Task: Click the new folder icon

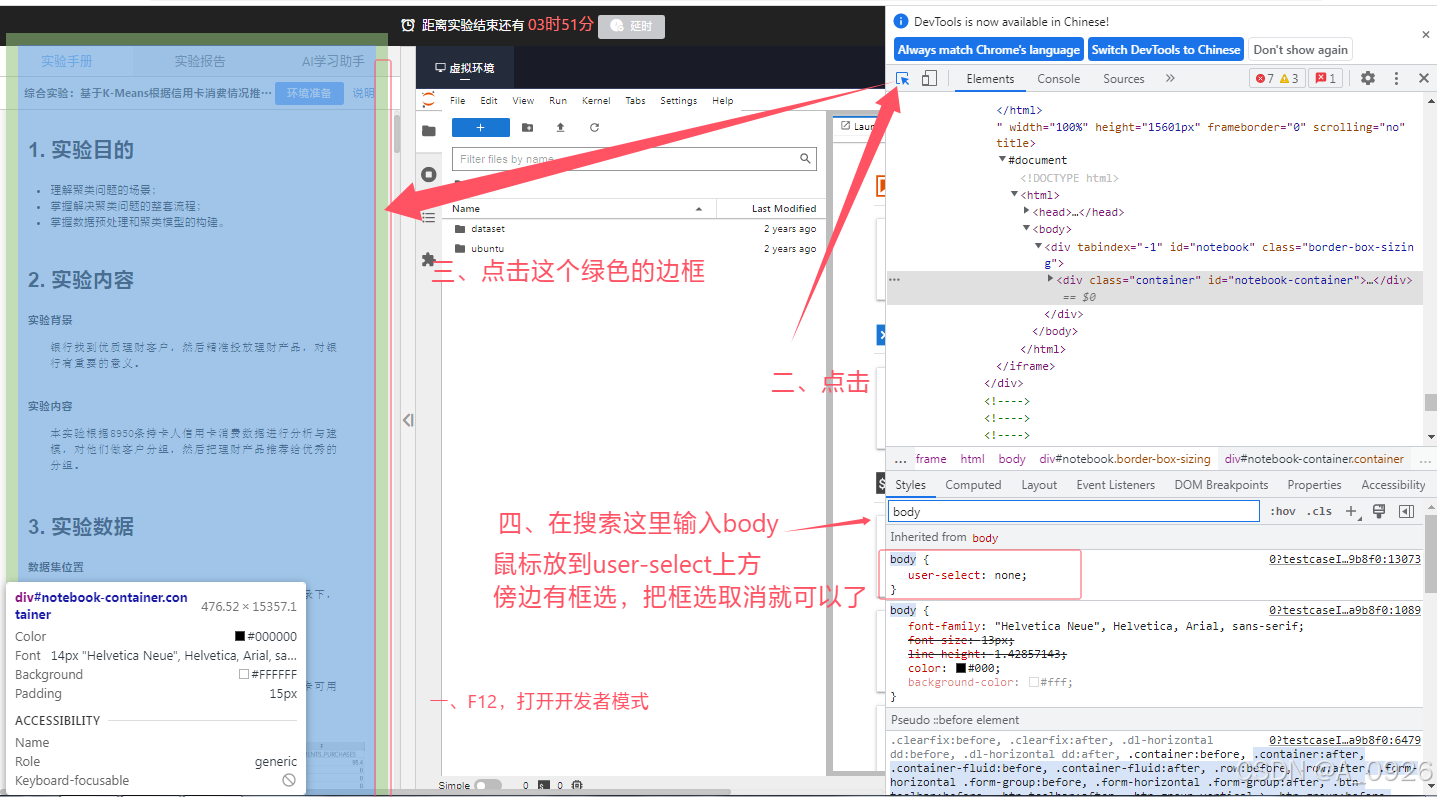Action: (x=527, y=127)
